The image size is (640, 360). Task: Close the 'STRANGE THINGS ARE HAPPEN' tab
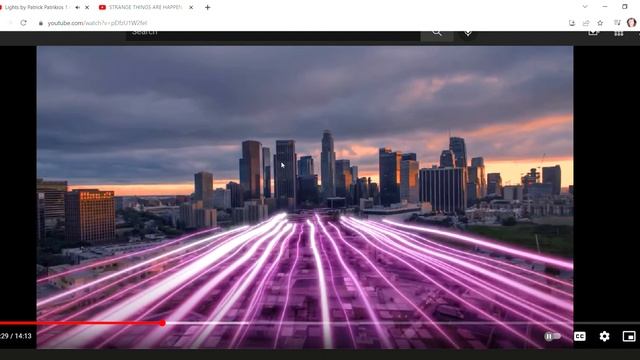(x=191, y=7)
